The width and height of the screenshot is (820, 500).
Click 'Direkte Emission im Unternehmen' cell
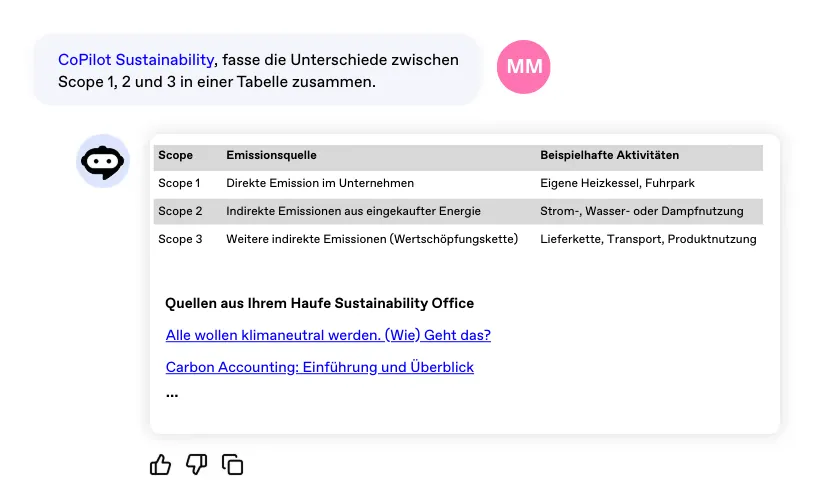tap(320, 183)
